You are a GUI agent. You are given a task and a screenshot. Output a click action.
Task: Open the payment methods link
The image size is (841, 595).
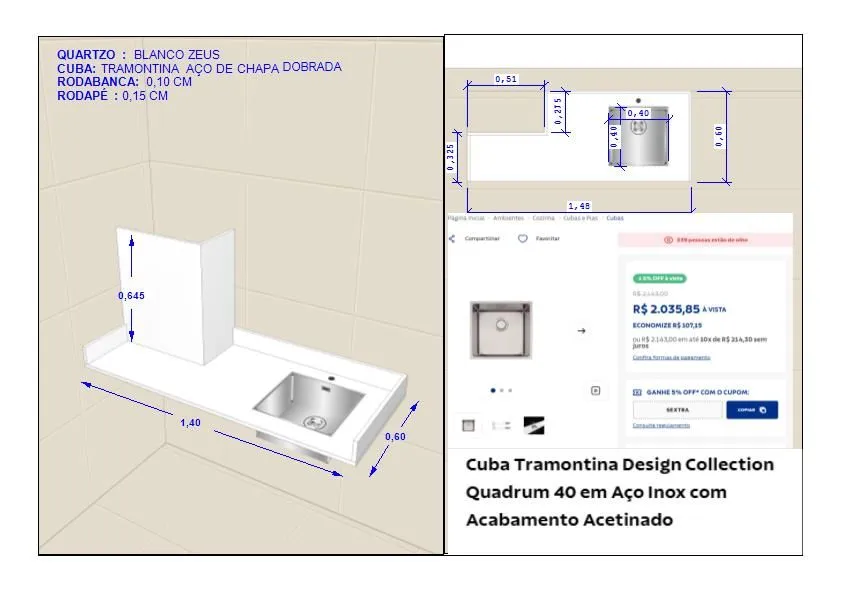click(672, 357)
